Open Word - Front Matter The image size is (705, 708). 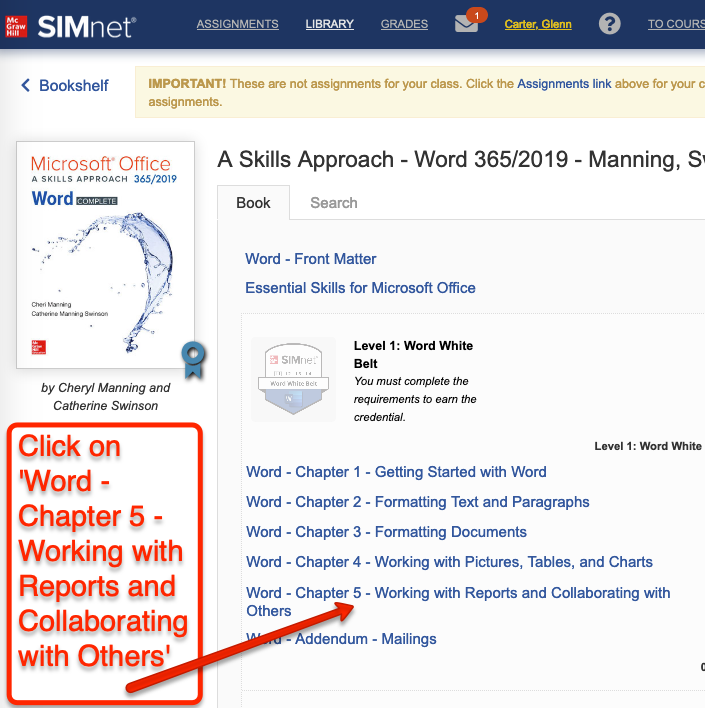311,259
